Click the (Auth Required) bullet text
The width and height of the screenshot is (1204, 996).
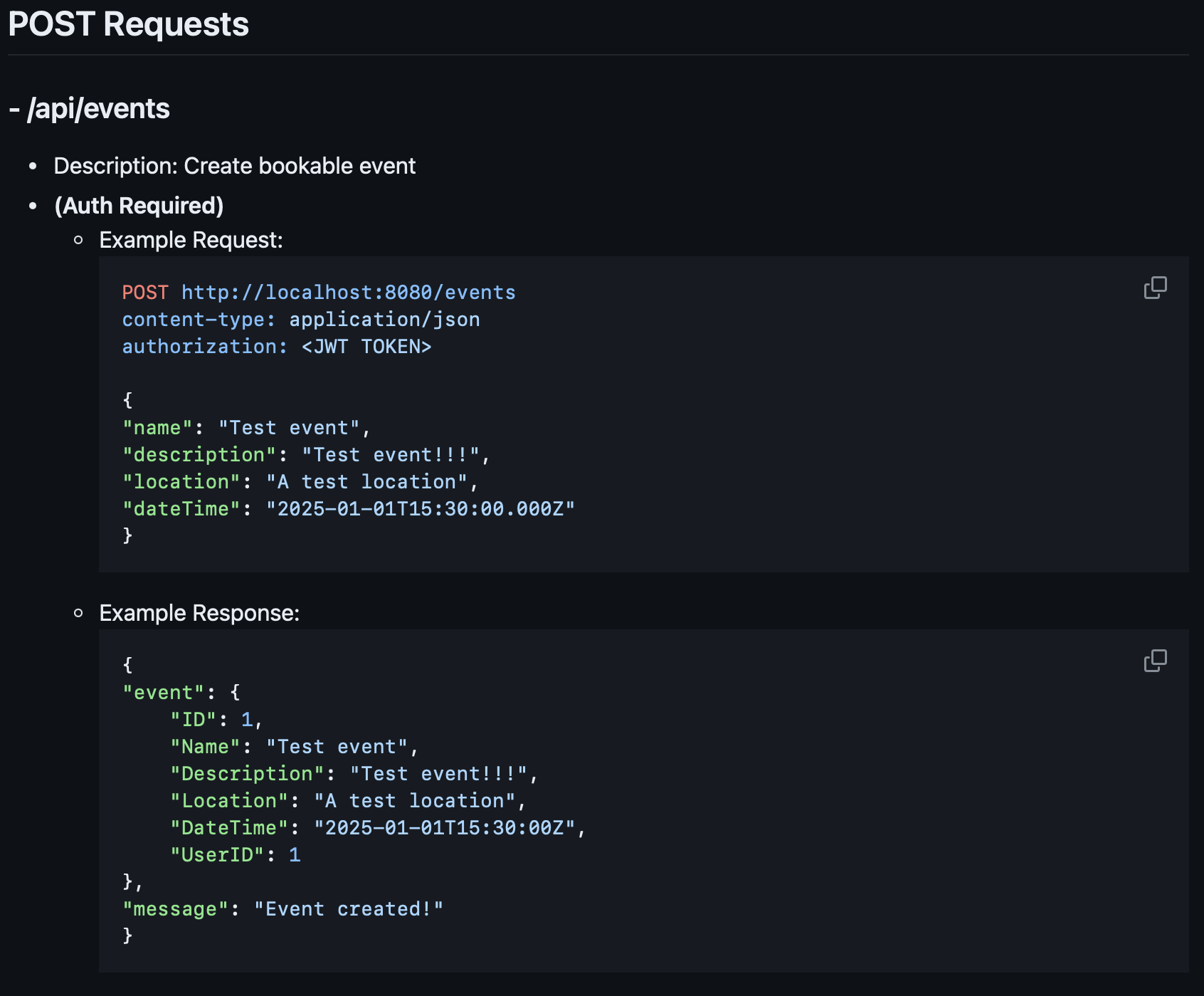[x=139, y=206]
